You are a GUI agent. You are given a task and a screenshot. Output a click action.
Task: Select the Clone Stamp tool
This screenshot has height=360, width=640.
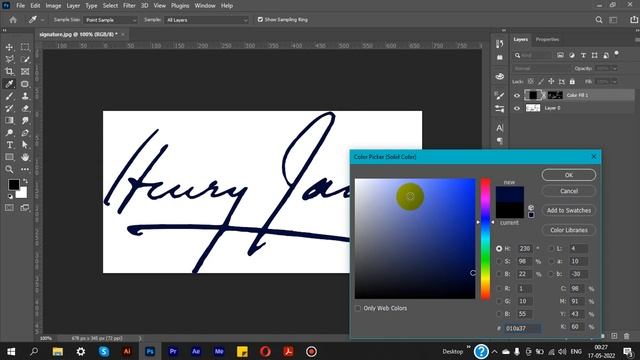[x=25, y=96]
